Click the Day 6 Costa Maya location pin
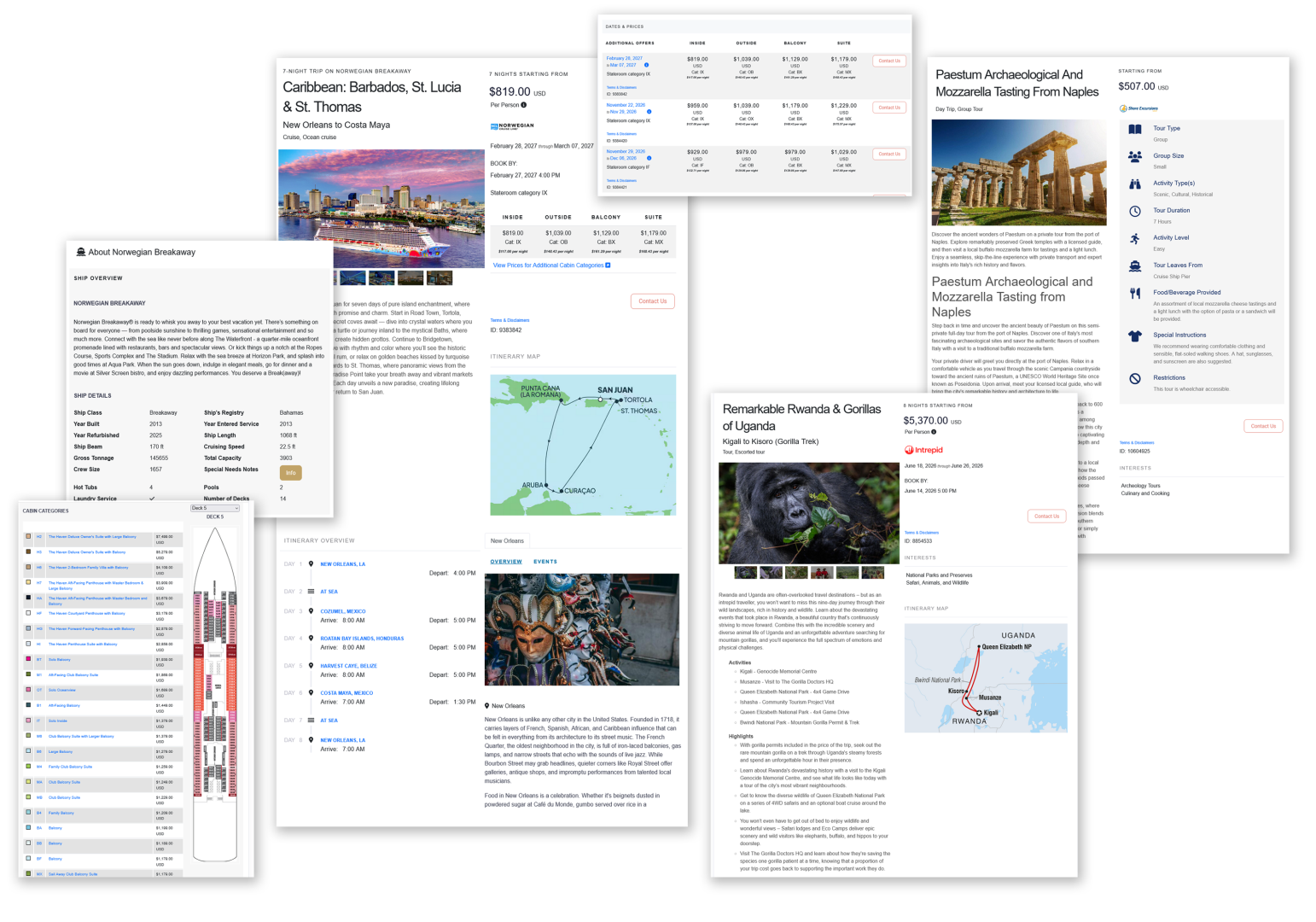Screen dimensions: 1316x922 pos(312,693)
